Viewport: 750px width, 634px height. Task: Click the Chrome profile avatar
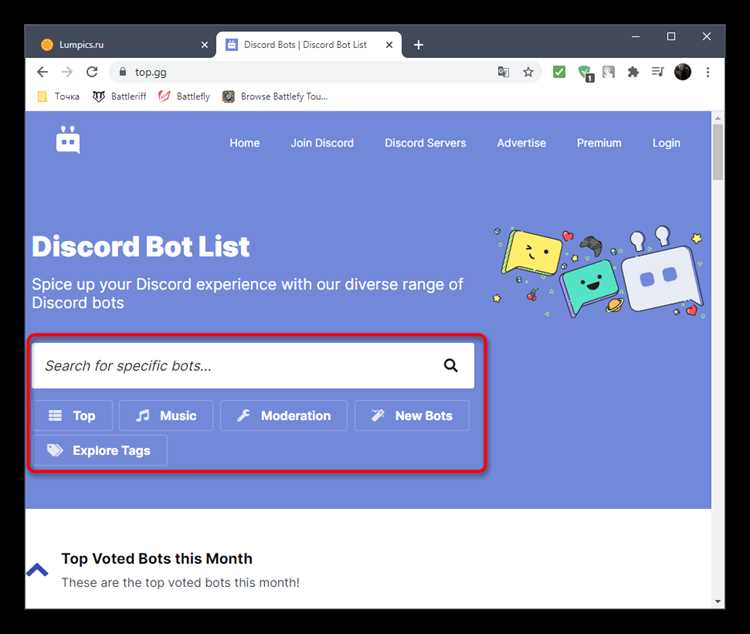coord(683,72)
